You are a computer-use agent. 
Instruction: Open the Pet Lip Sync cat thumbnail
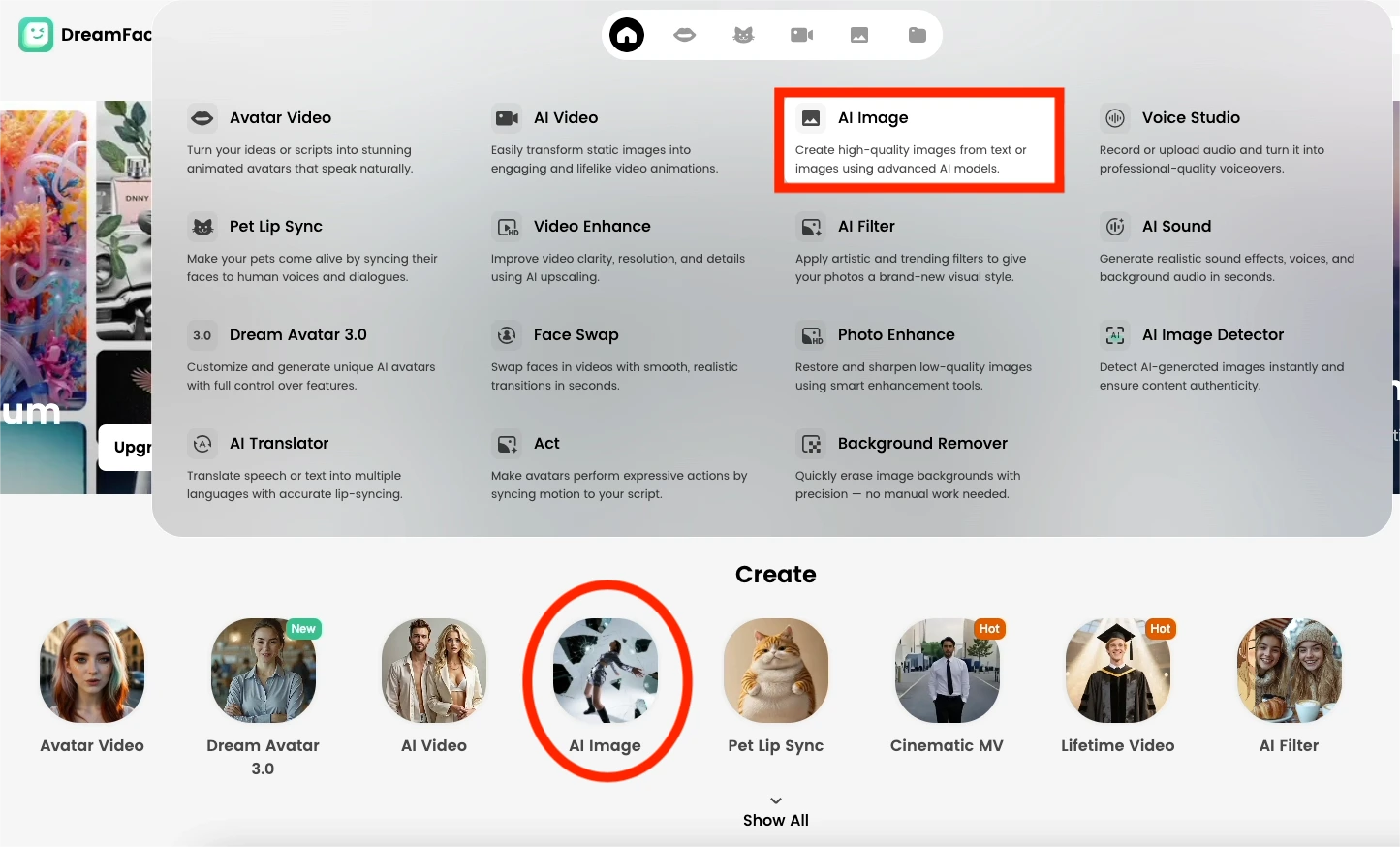click(776, 671)
